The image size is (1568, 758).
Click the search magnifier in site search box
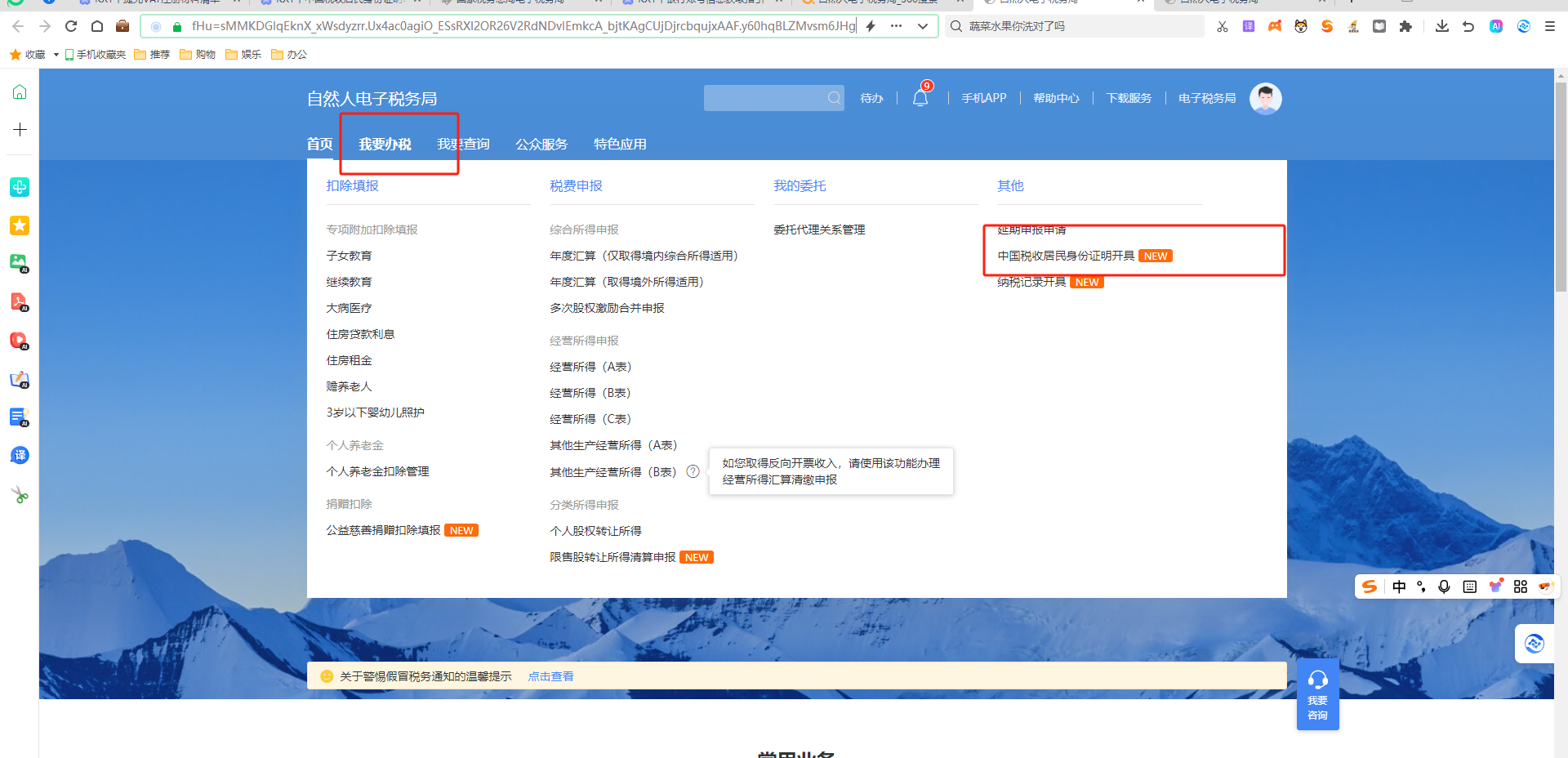pyautogui.click(x=834, y=98)
